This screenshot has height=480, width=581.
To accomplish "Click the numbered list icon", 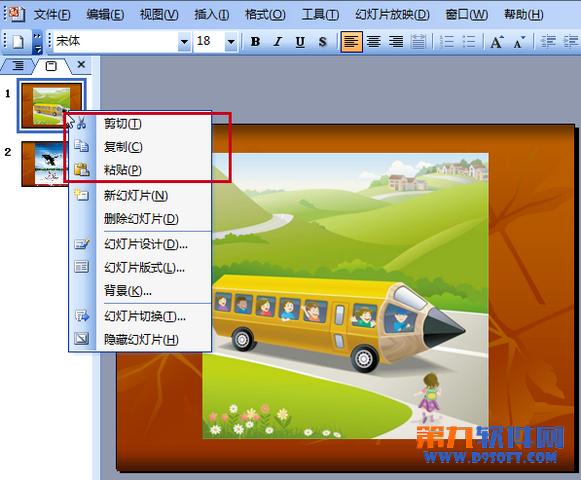I will point(446,42).
